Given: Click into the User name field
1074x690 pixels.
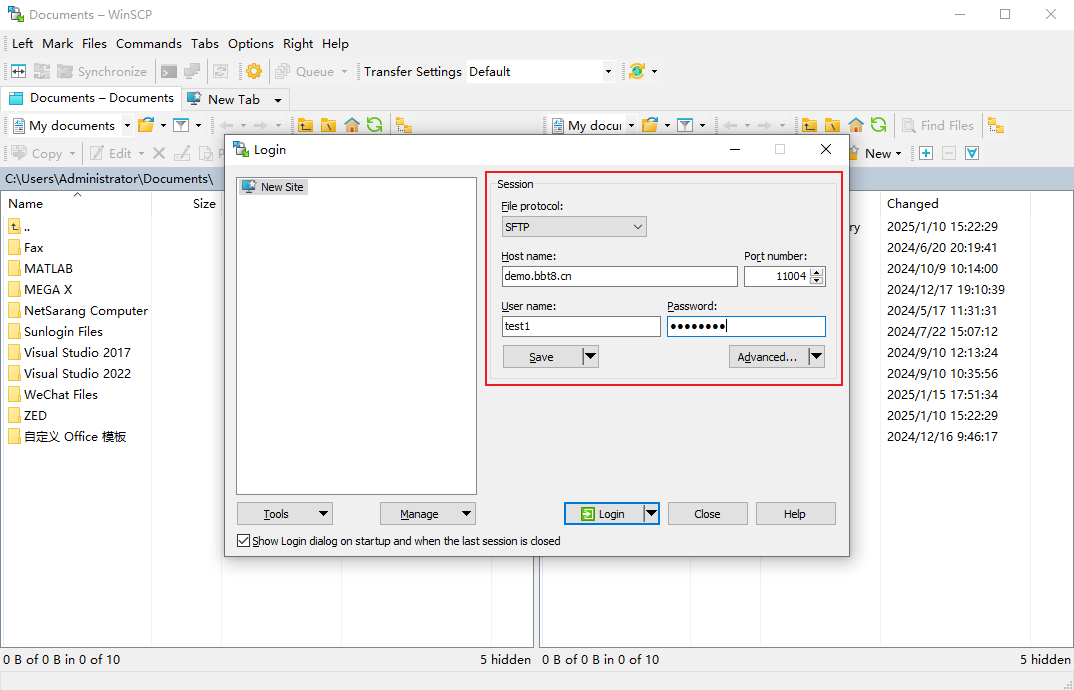Looking at the screenshot, I should 582,326.
